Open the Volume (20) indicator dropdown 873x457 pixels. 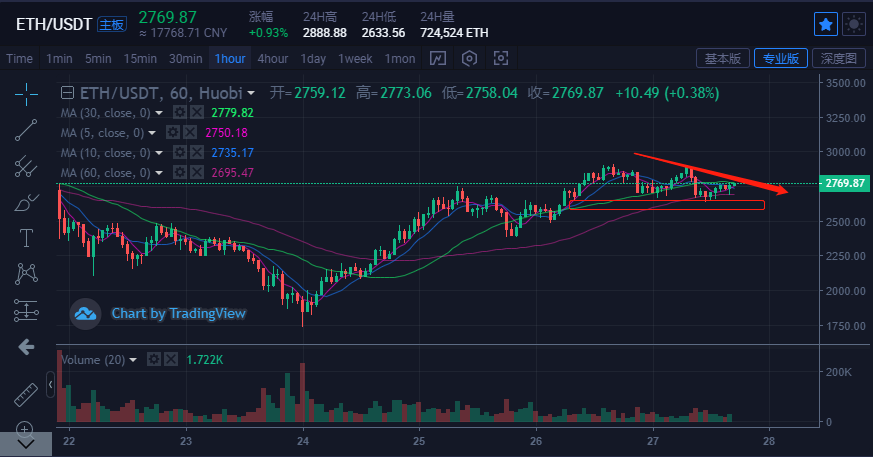pos(134,359)
